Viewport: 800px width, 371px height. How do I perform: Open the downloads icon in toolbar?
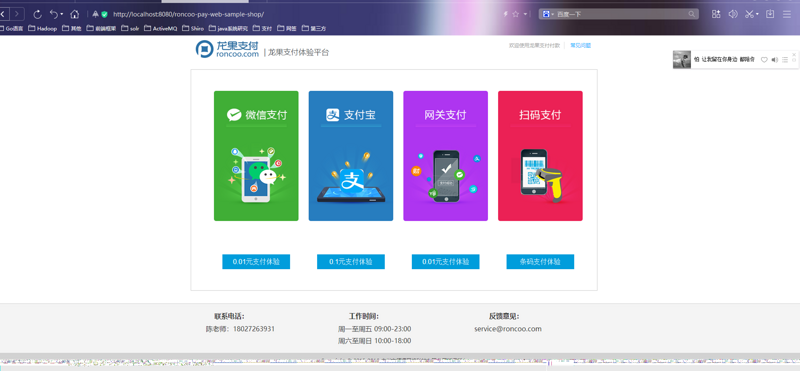pyautogui.click(x=770, y=14)
